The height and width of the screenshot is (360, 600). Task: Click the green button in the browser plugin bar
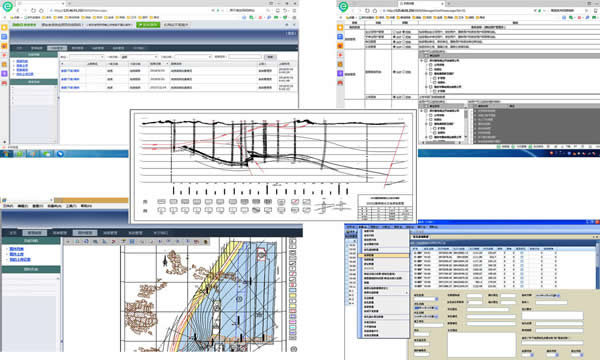click(148, 24)
